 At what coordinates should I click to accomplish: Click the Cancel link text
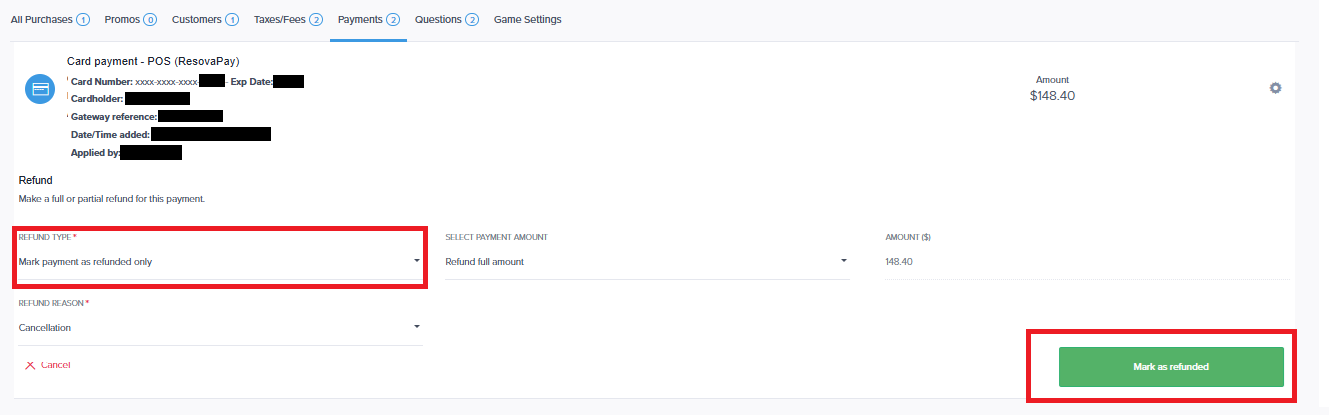click(x=56, y=365)
